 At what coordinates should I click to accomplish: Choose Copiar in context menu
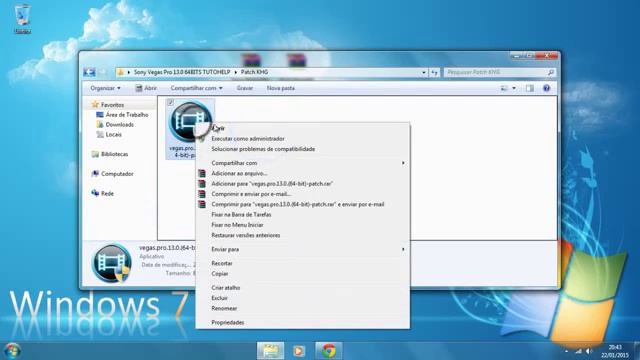tap(303, 273)
